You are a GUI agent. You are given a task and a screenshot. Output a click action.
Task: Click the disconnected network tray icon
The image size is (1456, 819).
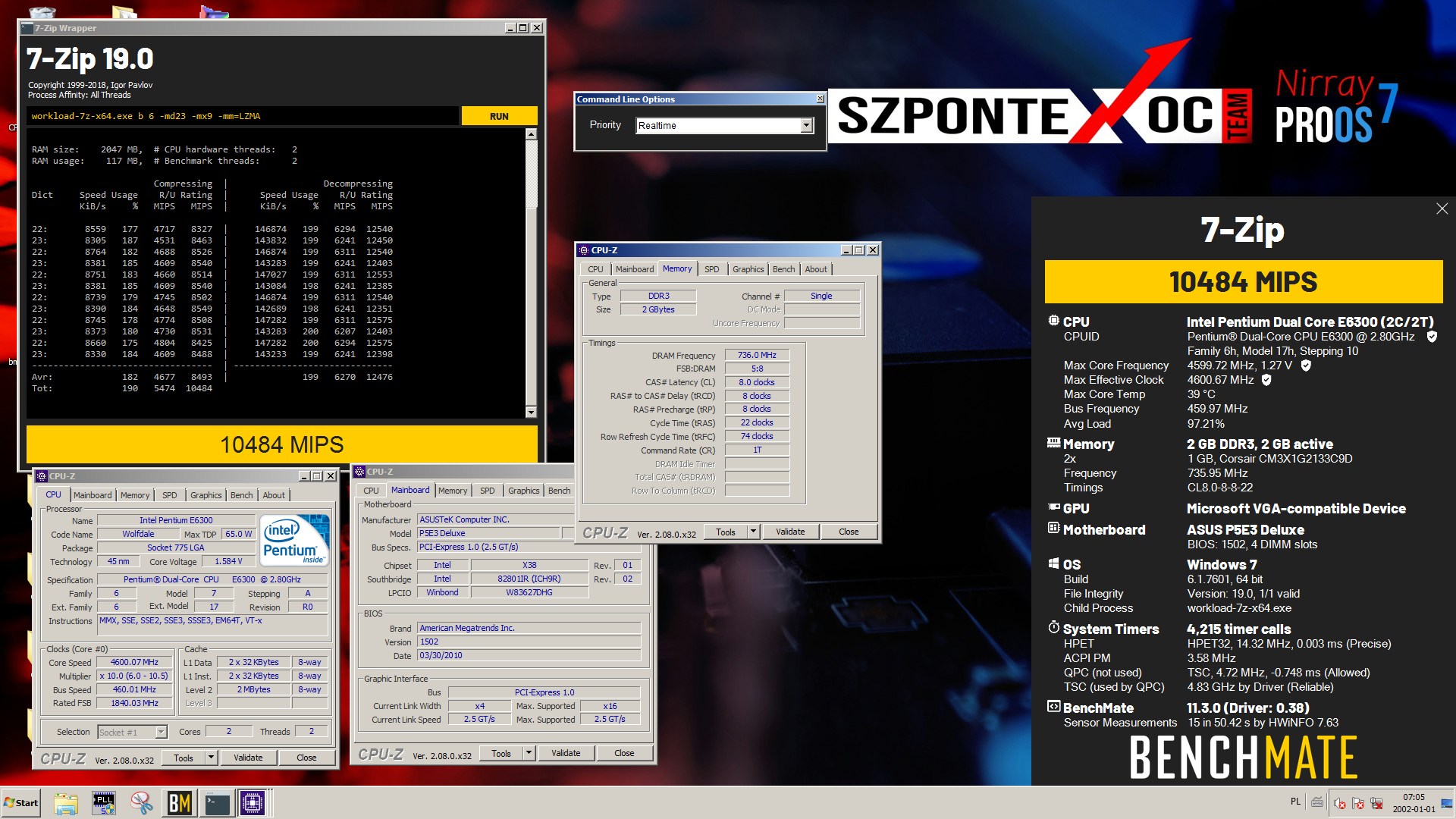(1376, 803)
